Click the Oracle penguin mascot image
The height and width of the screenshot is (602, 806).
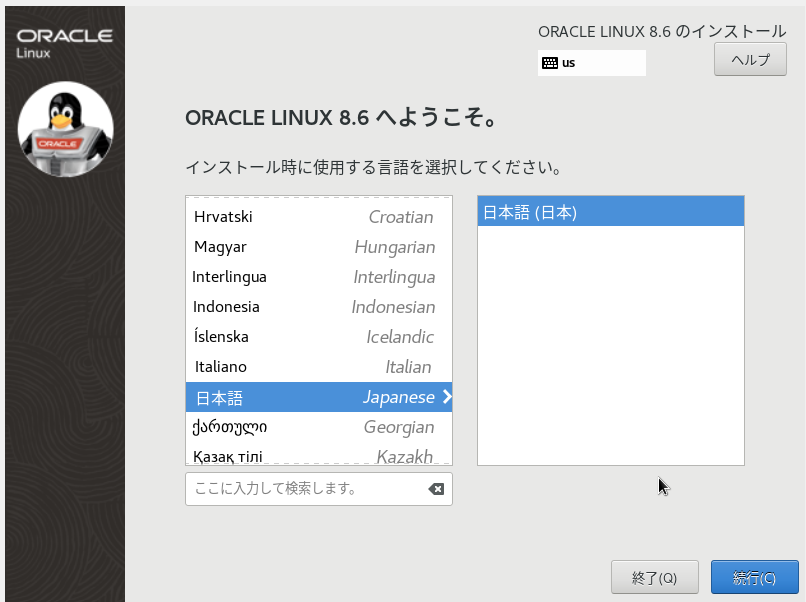(65, 129)
